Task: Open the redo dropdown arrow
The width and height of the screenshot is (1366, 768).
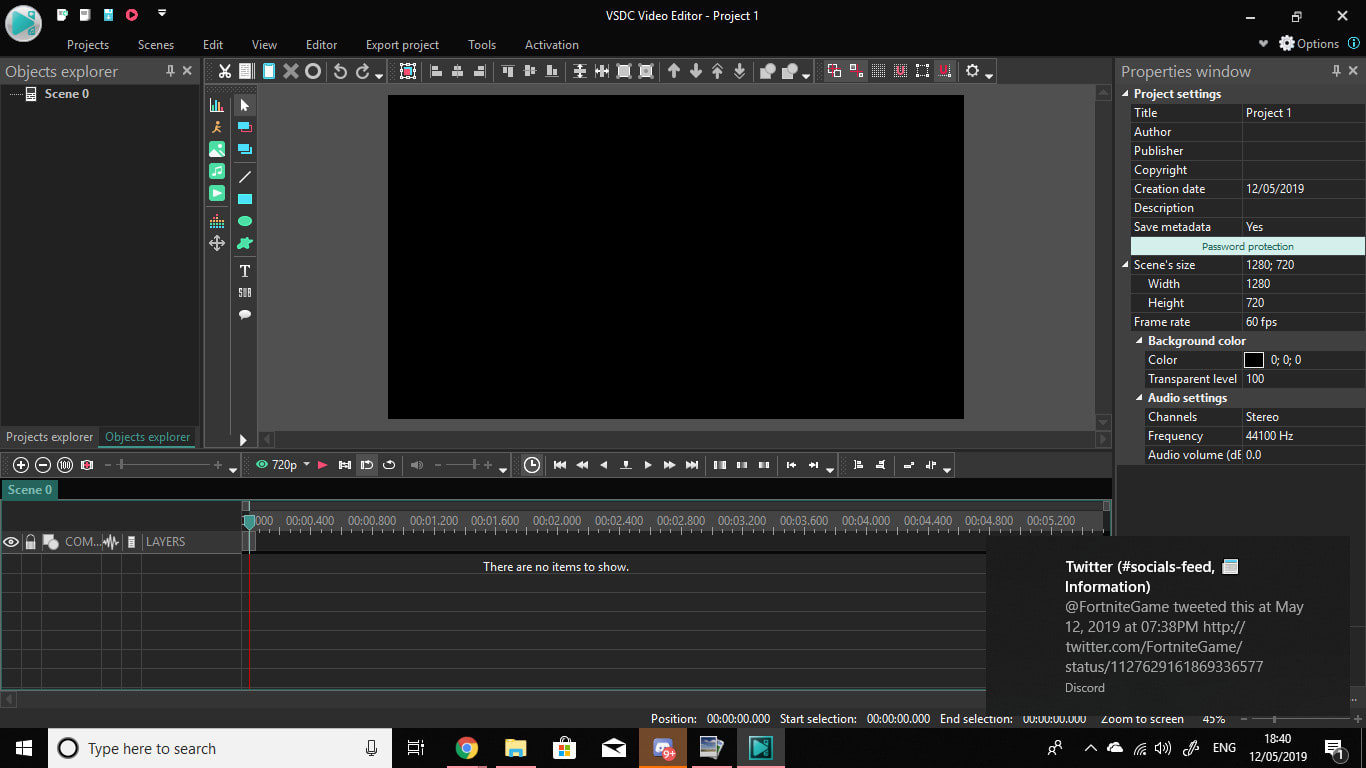Action: (379, 75)
